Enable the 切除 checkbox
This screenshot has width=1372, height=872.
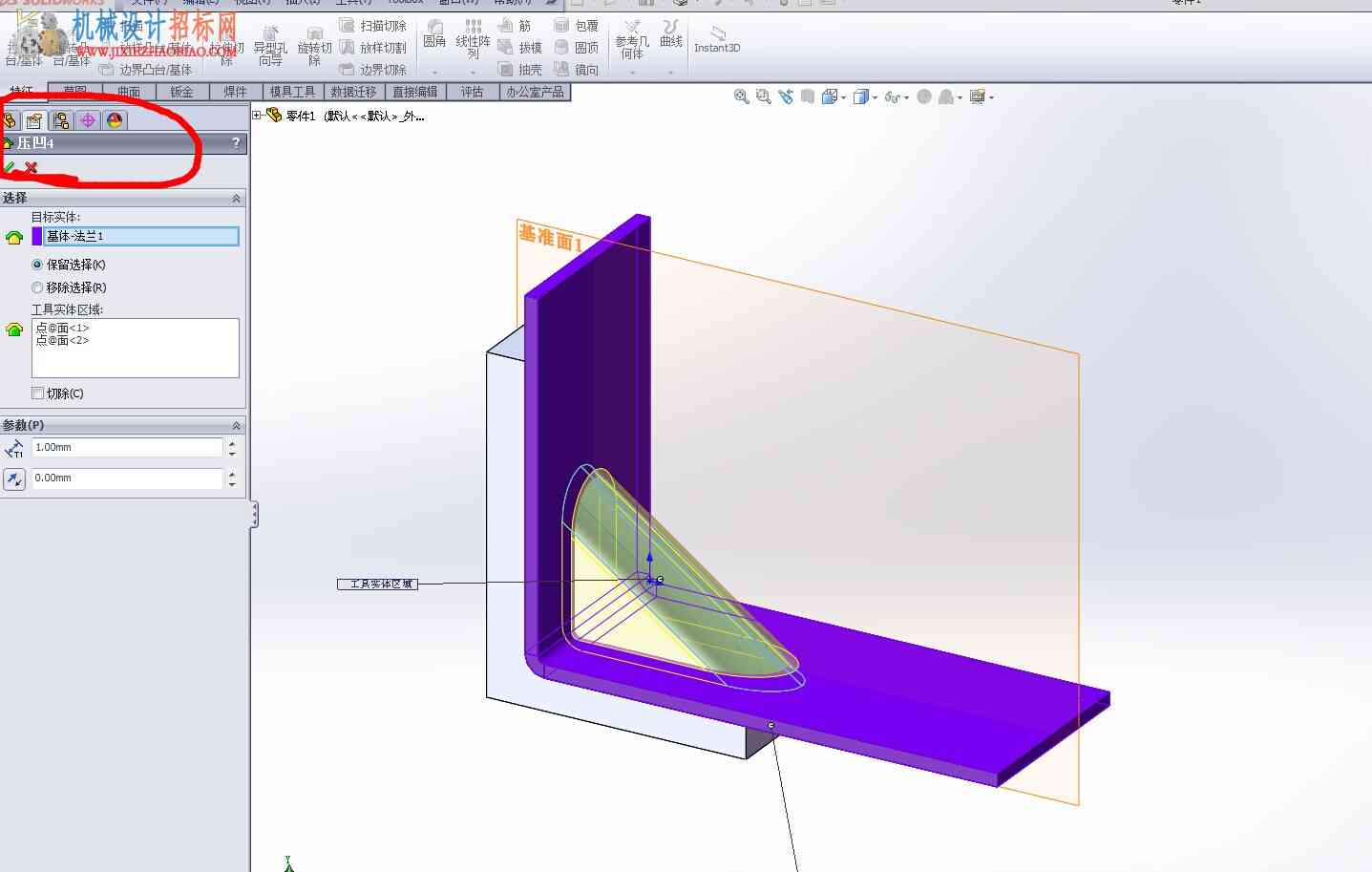click(x=37, y=393)
